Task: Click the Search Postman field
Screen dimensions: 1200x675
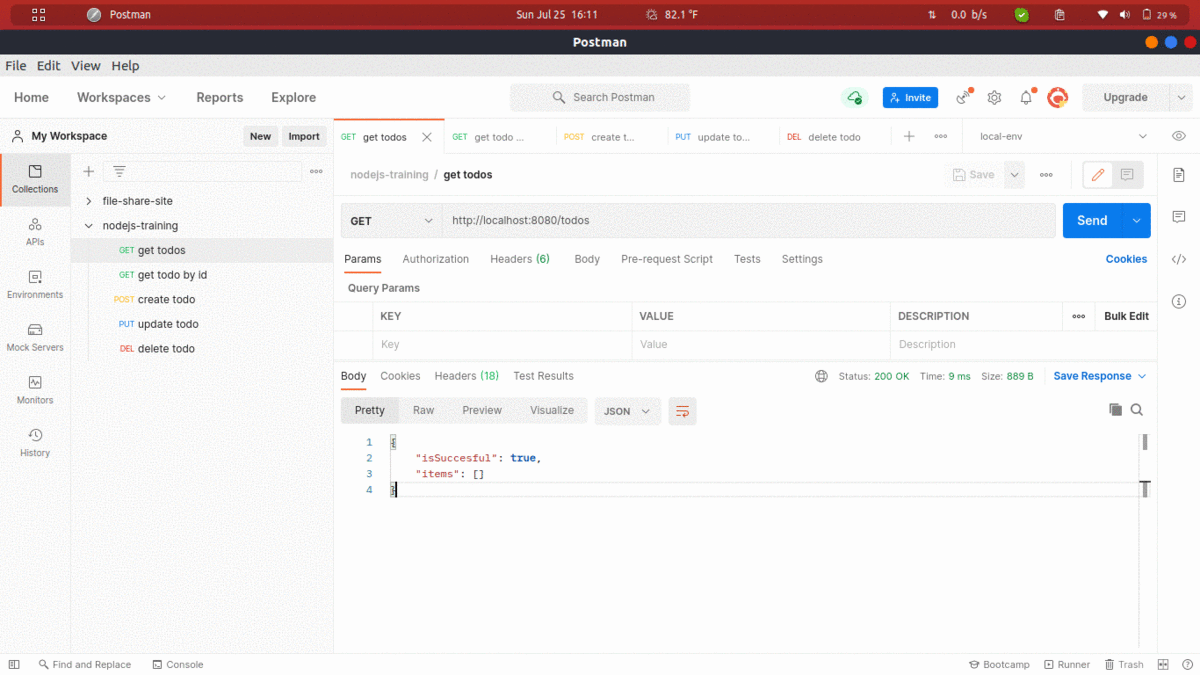Action: [x=600, y=97]
